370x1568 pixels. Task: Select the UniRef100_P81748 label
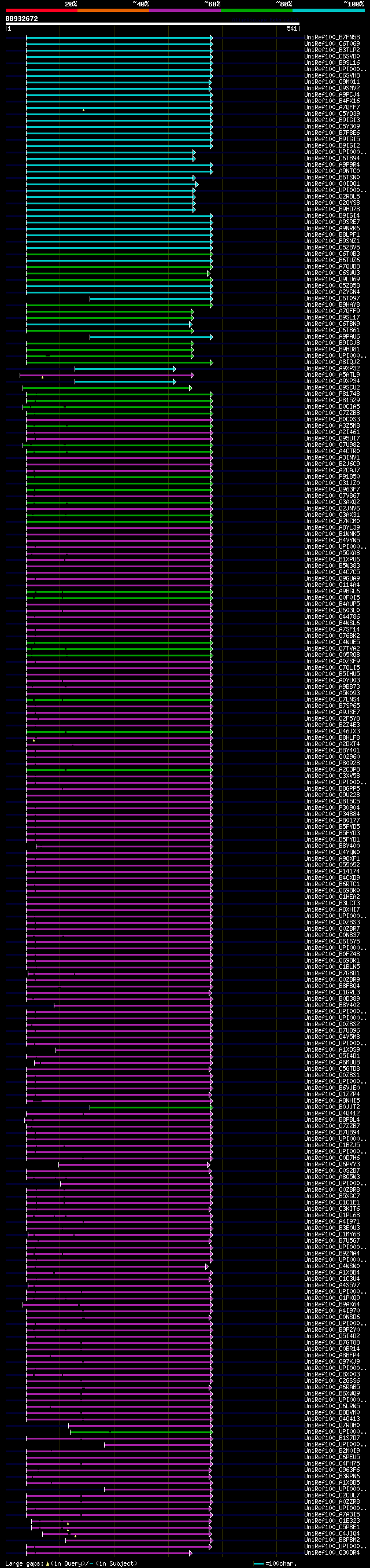[x=332, y=394]
